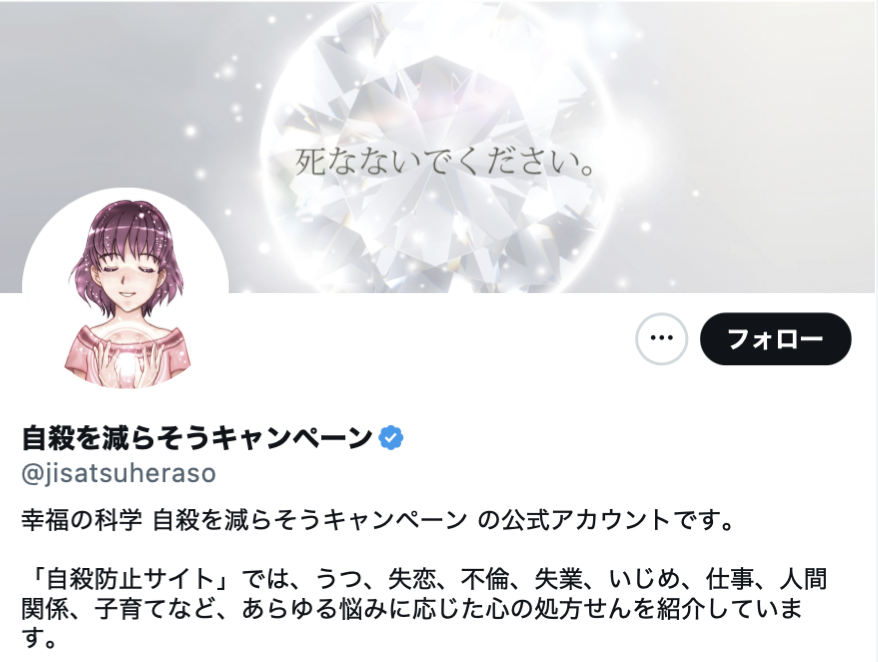Click 幸福の科学 at the bio's start
Image resolution: width=878 pixels, height=662 pixels.
pos(82,520)
